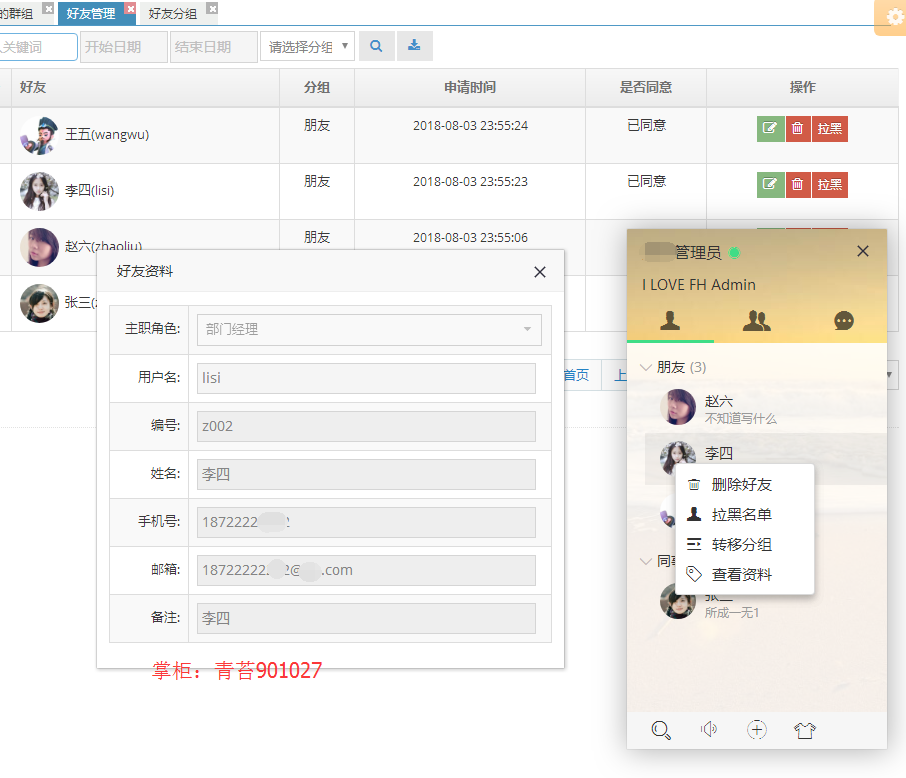The height and width of the screenshot is (778, 906).
Task: Open the skin shirt icon in chat panel
Action: 805,730
